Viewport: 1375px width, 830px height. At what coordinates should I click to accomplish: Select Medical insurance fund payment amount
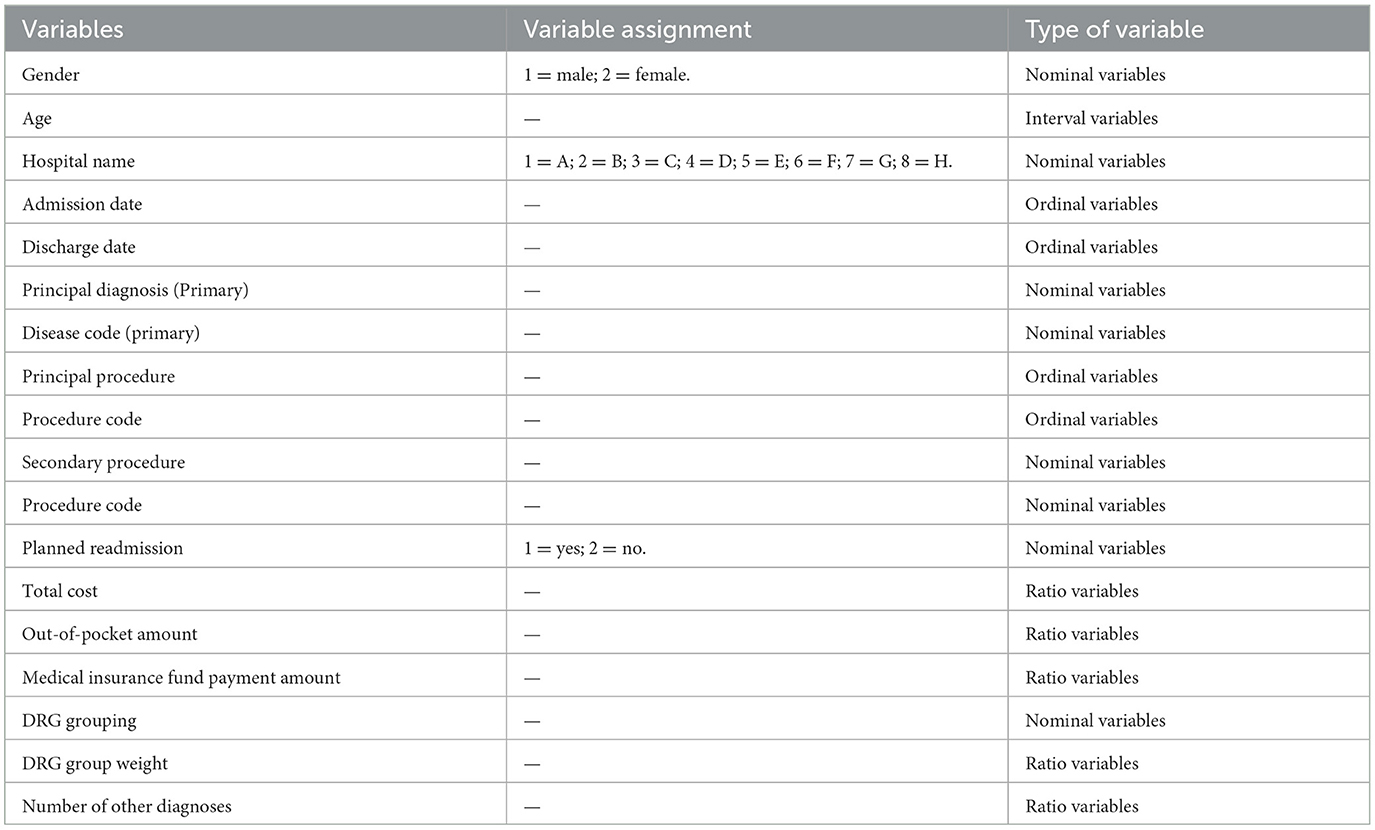coord(181,677)
